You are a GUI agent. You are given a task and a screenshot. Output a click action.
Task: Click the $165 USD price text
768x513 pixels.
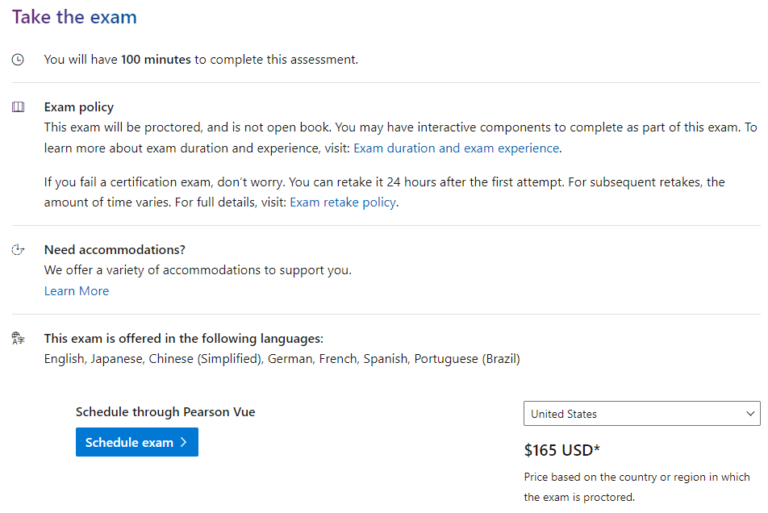click(x=561, y=450)
